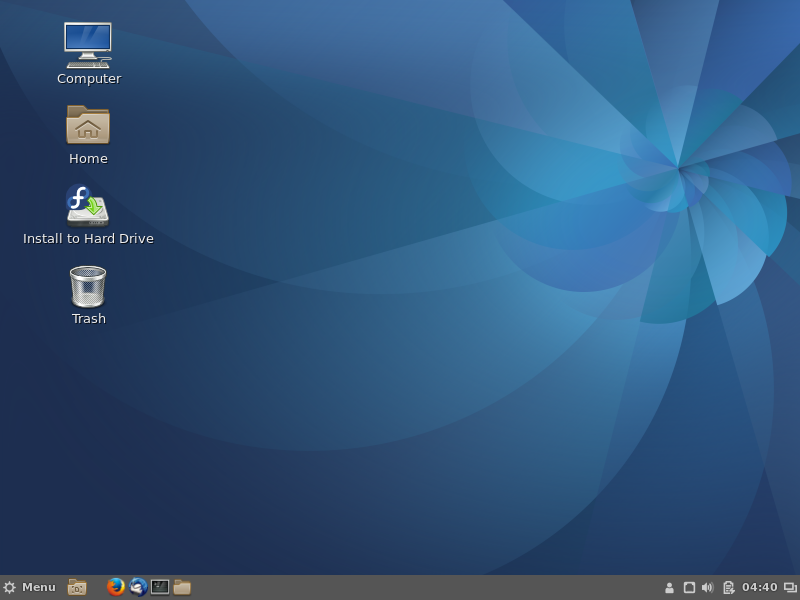Open the window list applet in tray
800x600 pixels.
point(790,587)
